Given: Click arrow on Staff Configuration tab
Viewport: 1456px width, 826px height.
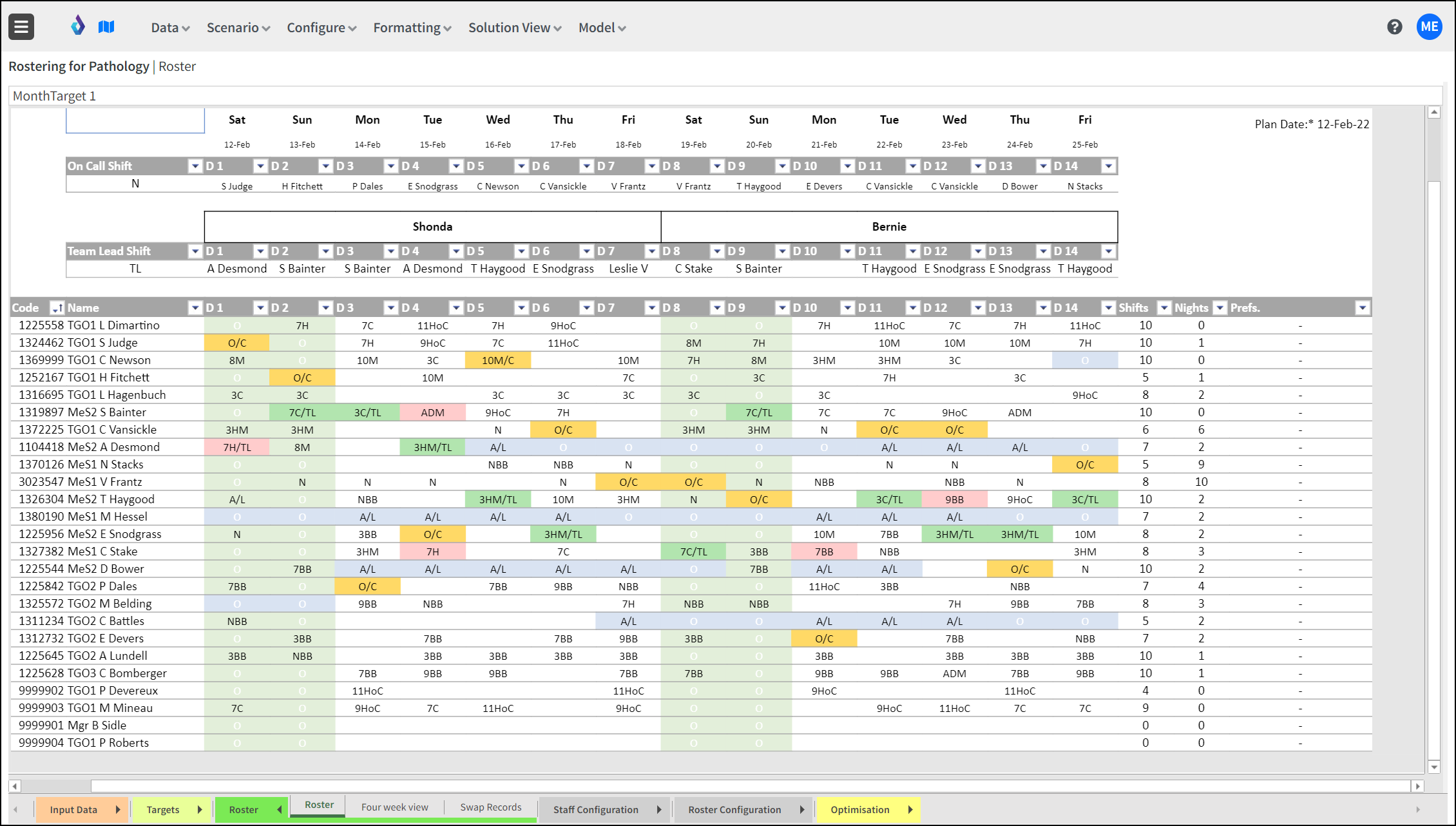Looking at the screenshot, I should [659, 810].
